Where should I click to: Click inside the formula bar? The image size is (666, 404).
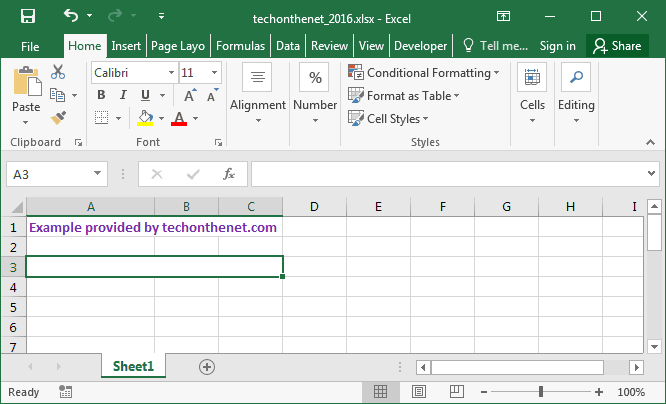coord(448,174)
